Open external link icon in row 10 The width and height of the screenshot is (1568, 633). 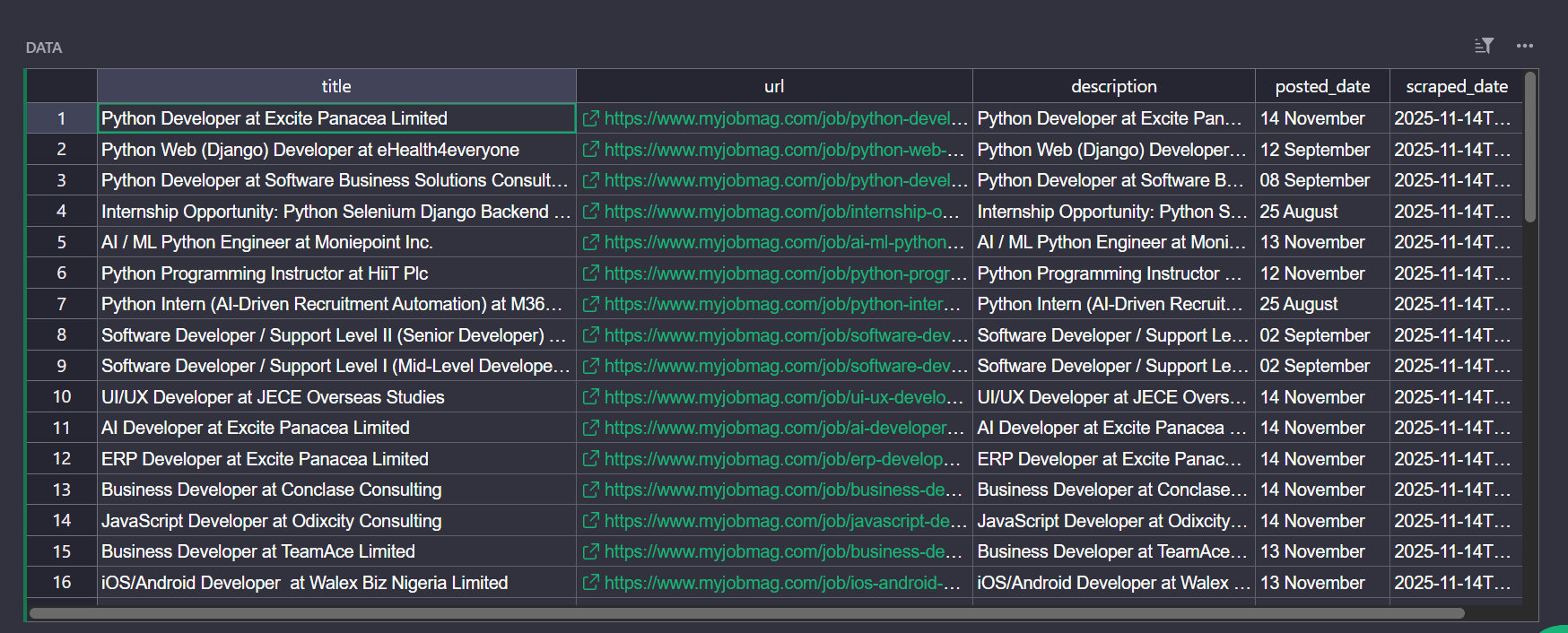[590, 397]
